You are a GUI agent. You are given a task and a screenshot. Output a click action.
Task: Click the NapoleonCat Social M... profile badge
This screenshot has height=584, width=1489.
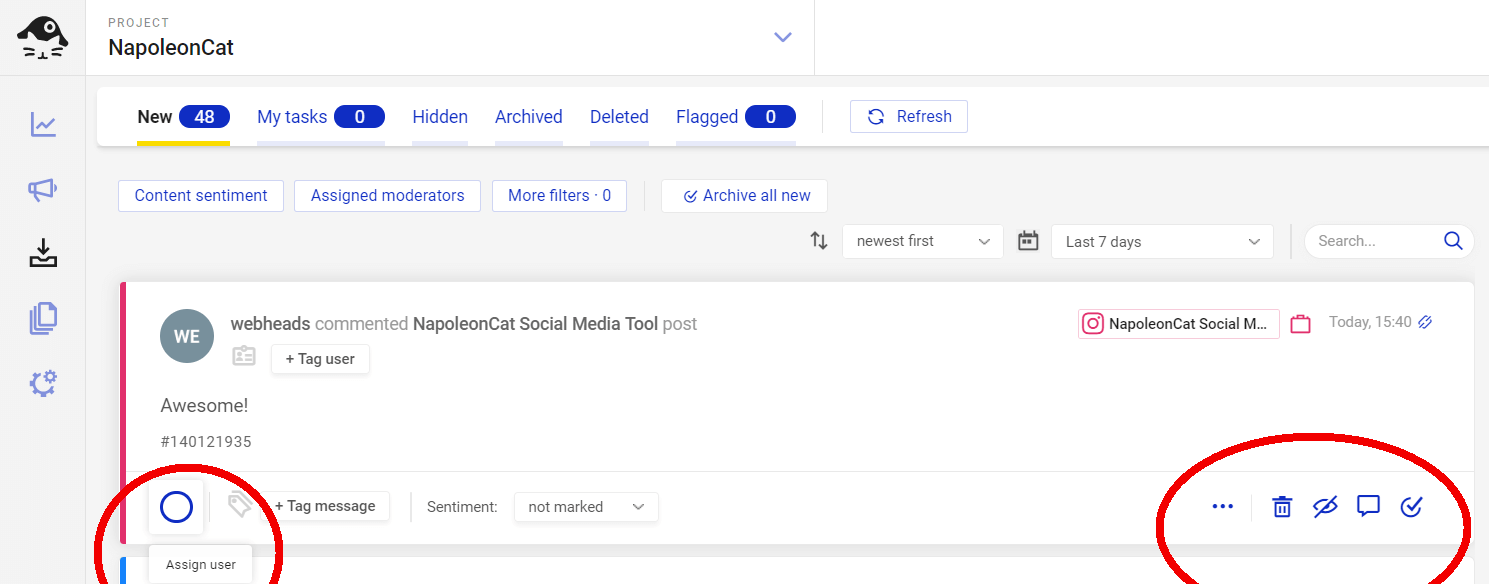[1179, 324]
